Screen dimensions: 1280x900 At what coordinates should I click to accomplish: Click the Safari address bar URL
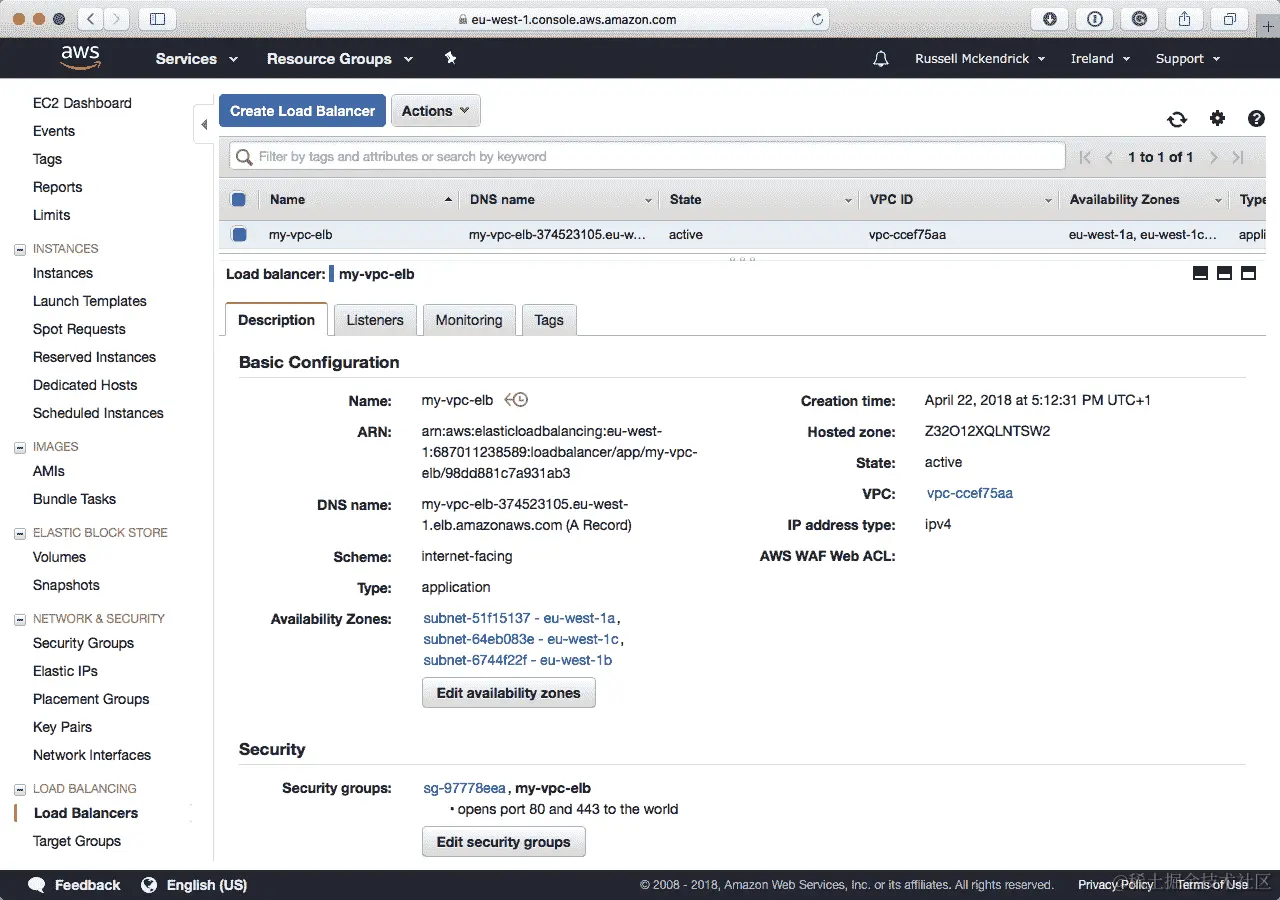pos(567,19)
